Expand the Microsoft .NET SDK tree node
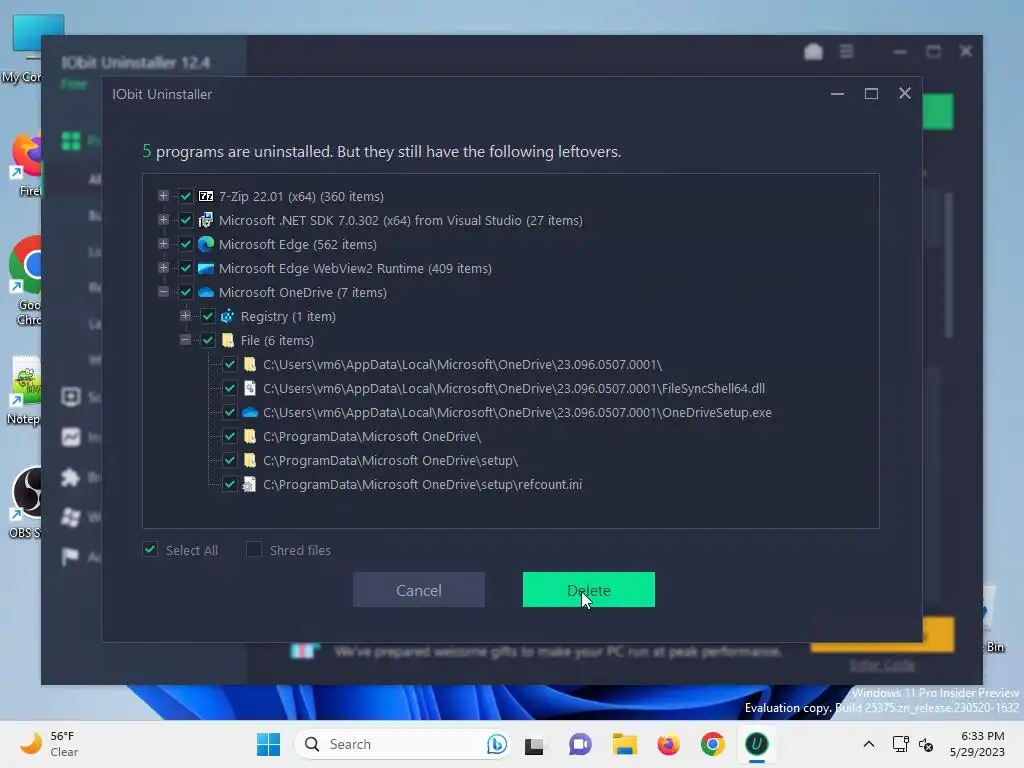 tap(163, 220)
